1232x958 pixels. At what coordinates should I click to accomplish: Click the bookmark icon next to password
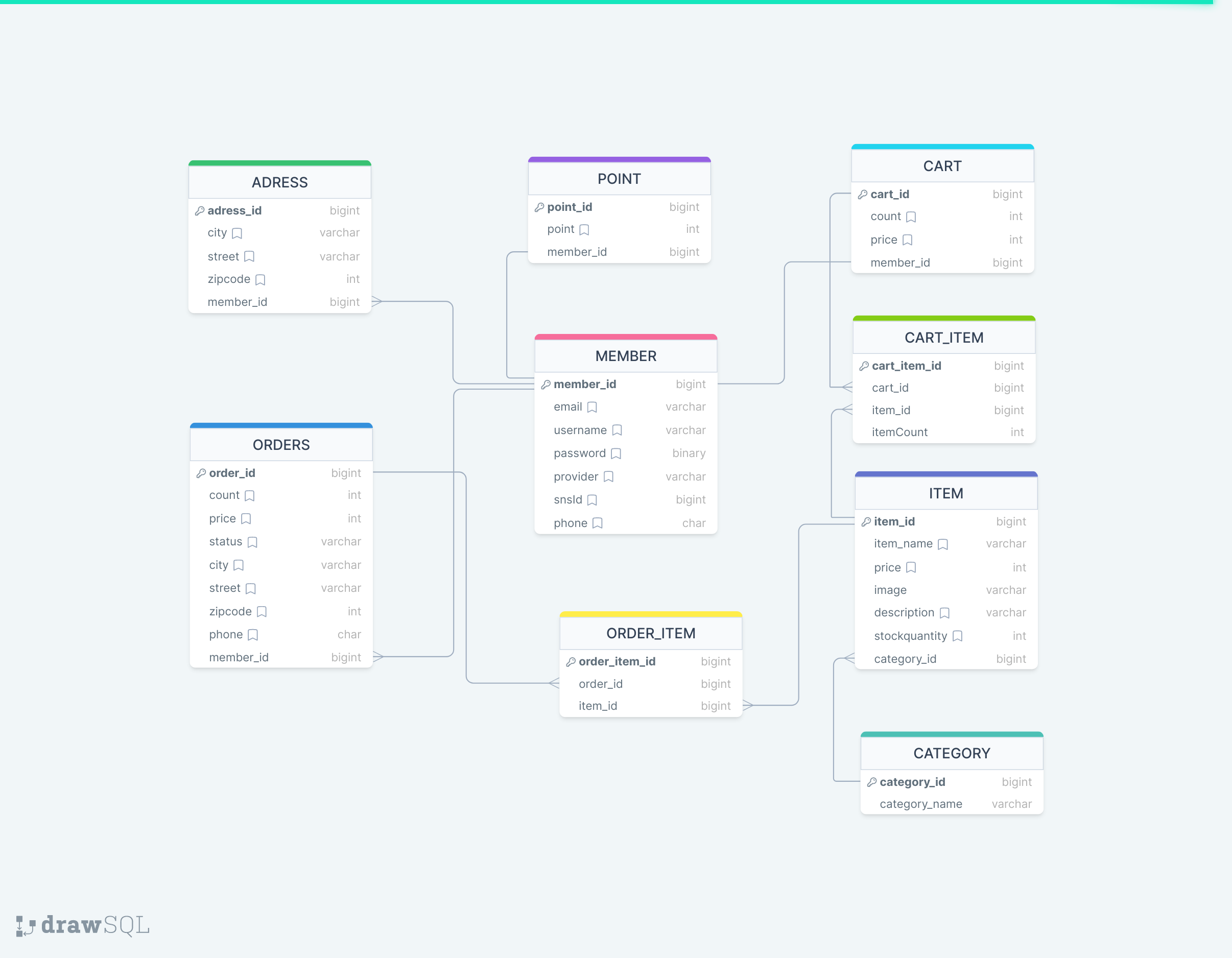click(x=616, y=454)
